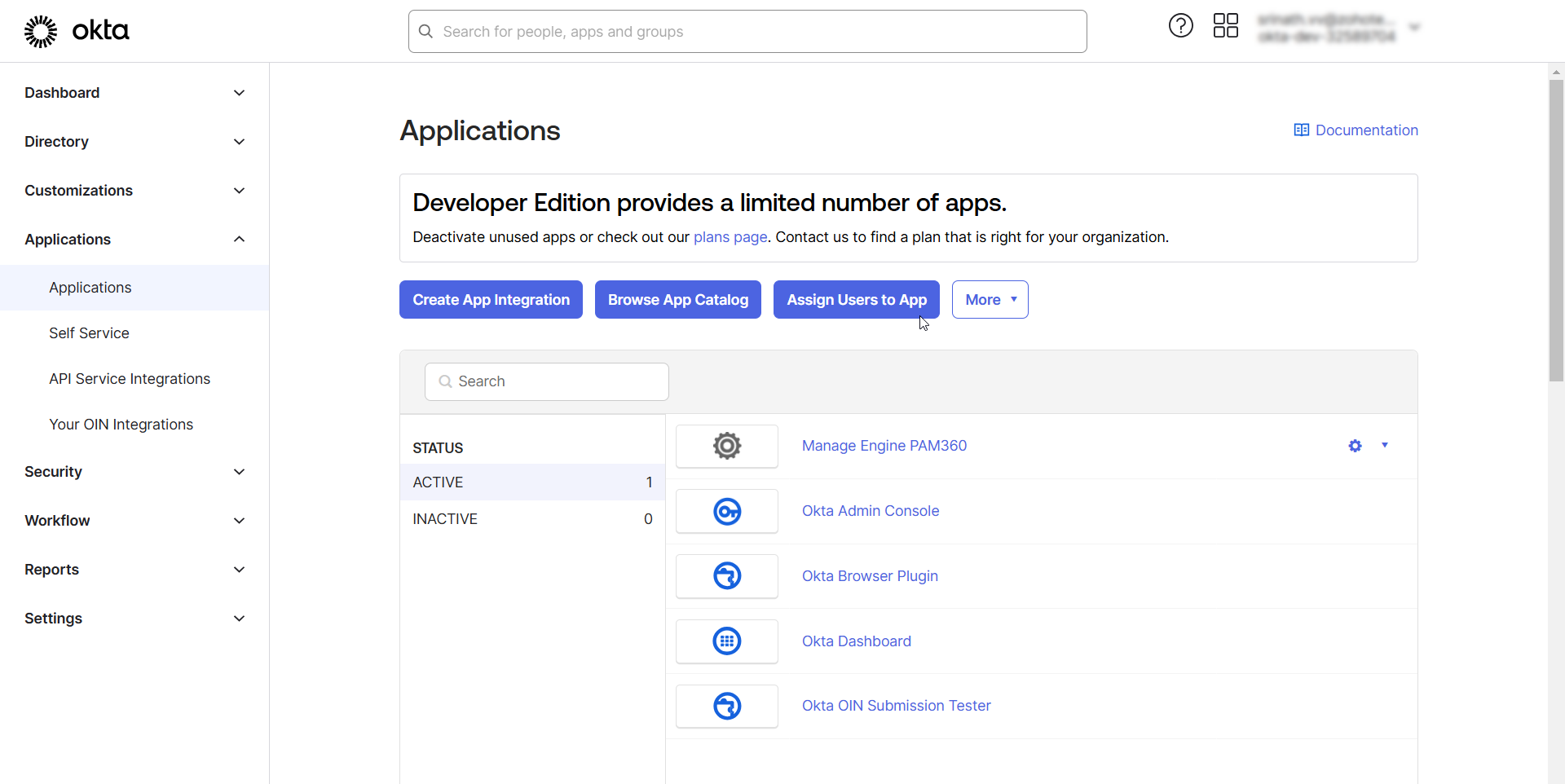Expand the More dropdown
This screenshot has height=784, width=1565.
coord(989,299)
